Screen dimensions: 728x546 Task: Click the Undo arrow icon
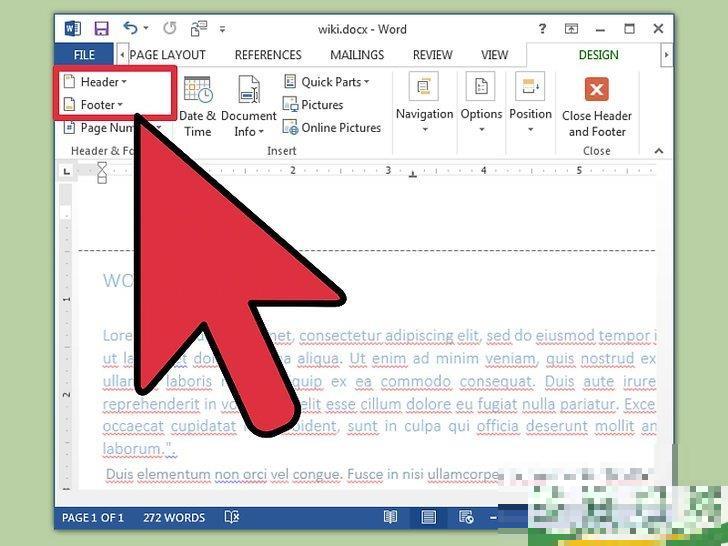tap(131, 29)
